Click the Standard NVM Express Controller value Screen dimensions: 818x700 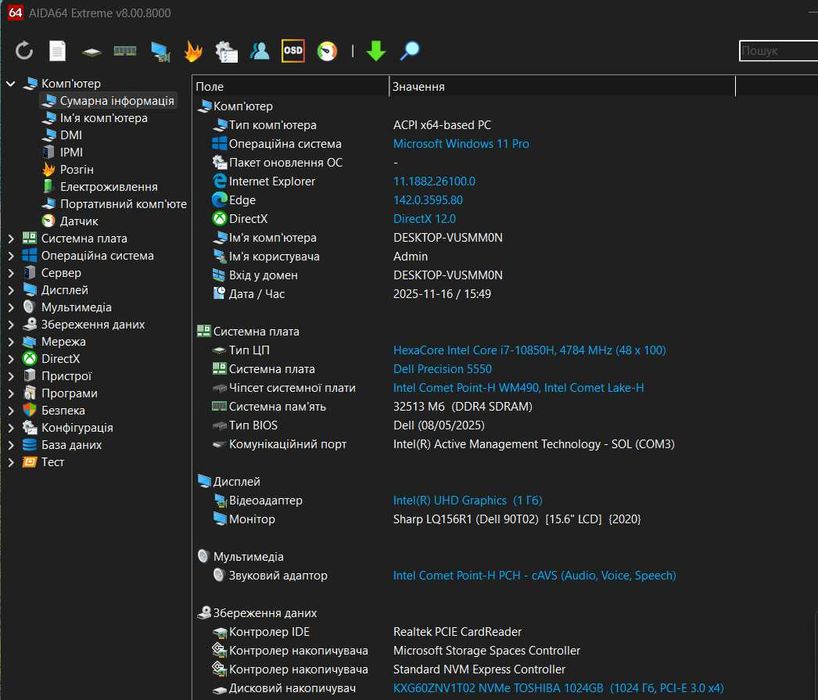(x=479, y=670)
